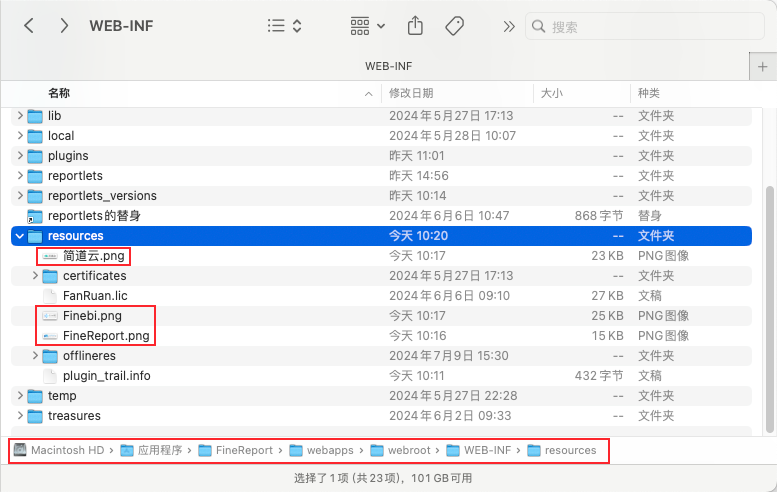Screen dimensions: 777x492
Task: Select the reportlets folder icon
Action: click(35, 176)
